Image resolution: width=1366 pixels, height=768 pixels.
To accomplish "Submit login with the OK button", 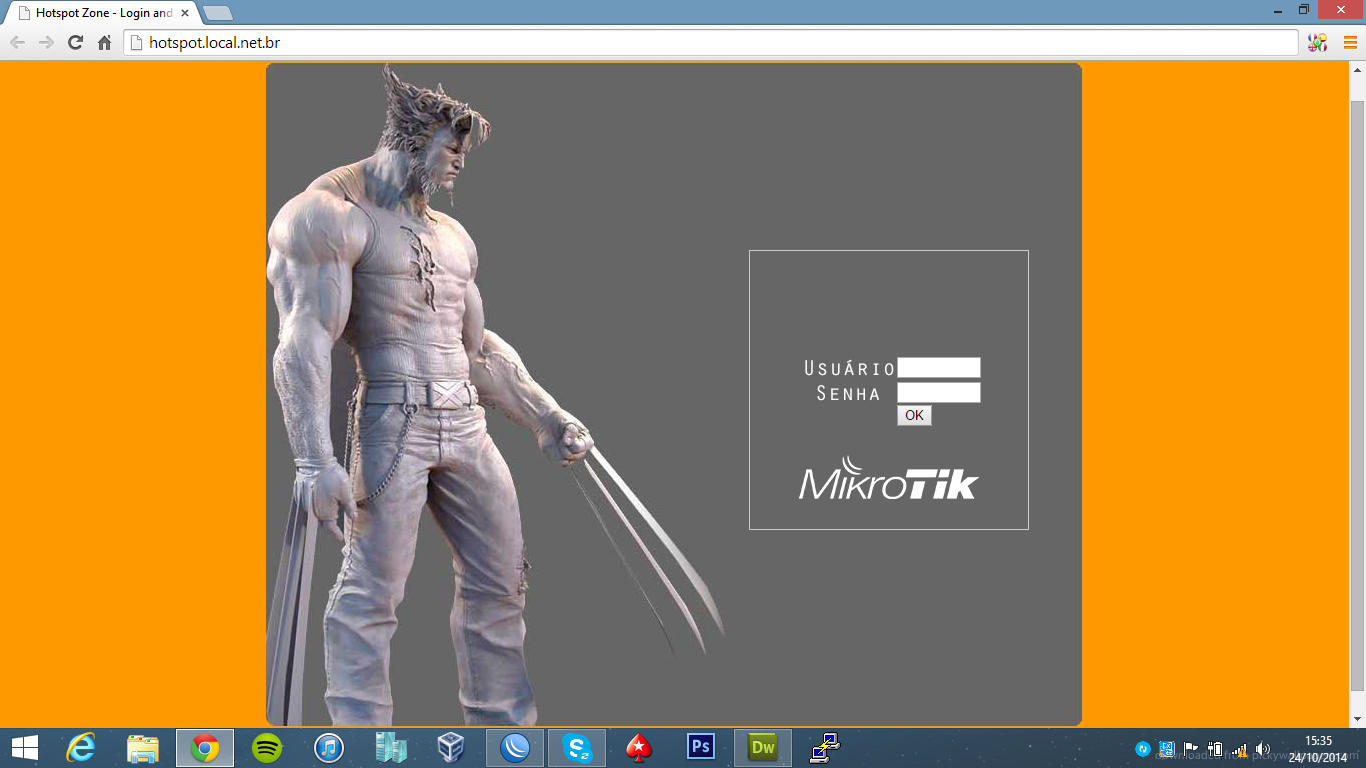I will 914,415.
